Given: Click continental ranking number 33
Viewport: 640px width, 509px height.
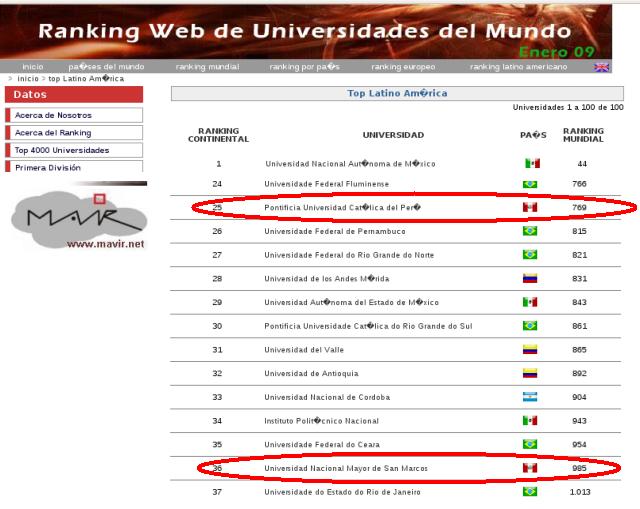Looking at the screenshot, I should [x=217, y=397].
